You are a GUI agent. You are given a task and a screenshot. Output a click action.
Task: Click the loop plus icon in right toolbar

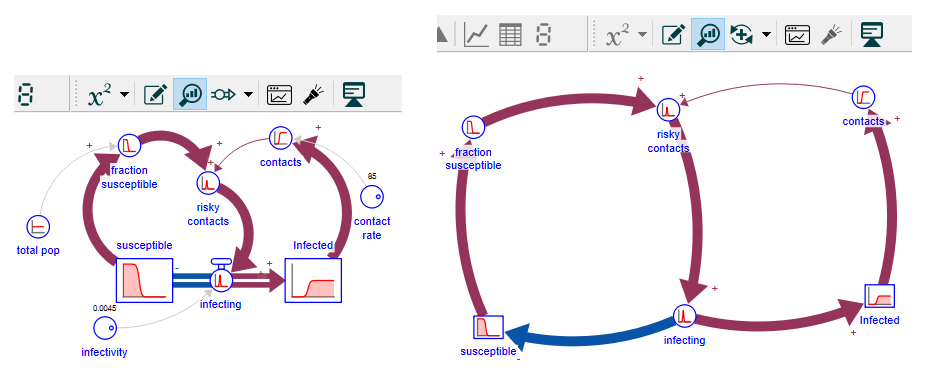pos(742,34)
